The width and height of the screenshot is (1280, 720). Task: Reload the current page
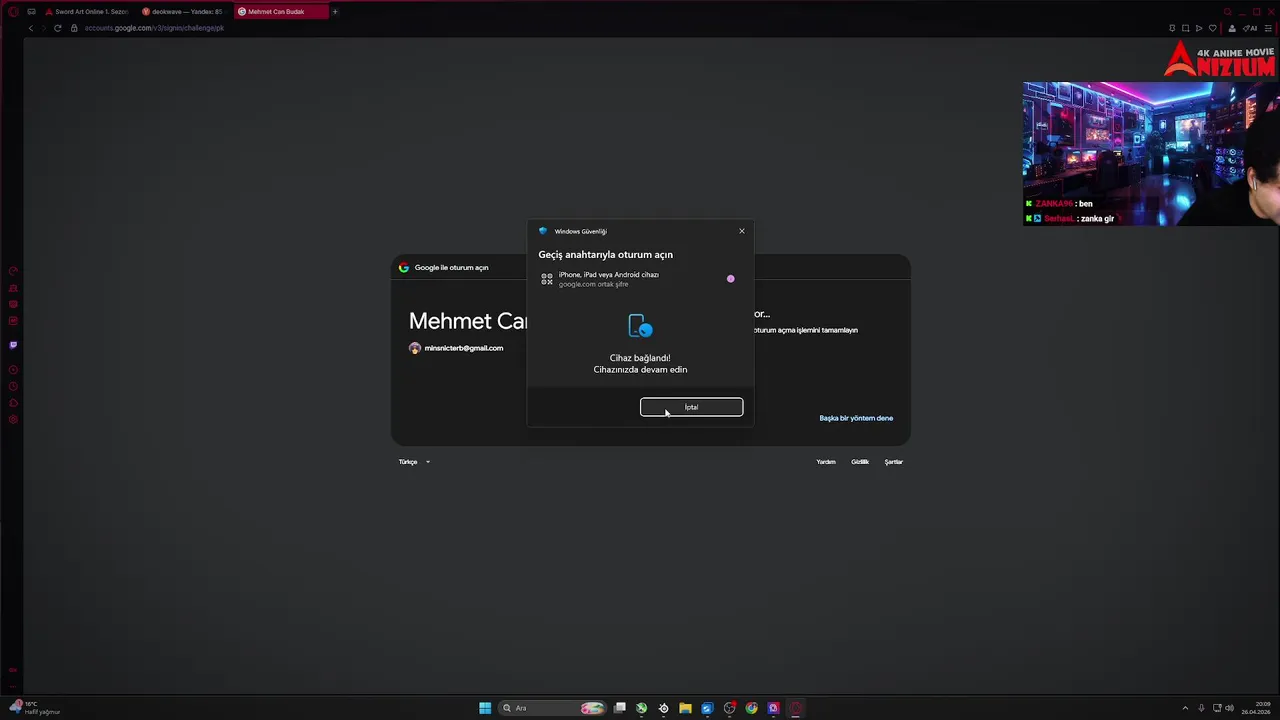coord(58,28)
